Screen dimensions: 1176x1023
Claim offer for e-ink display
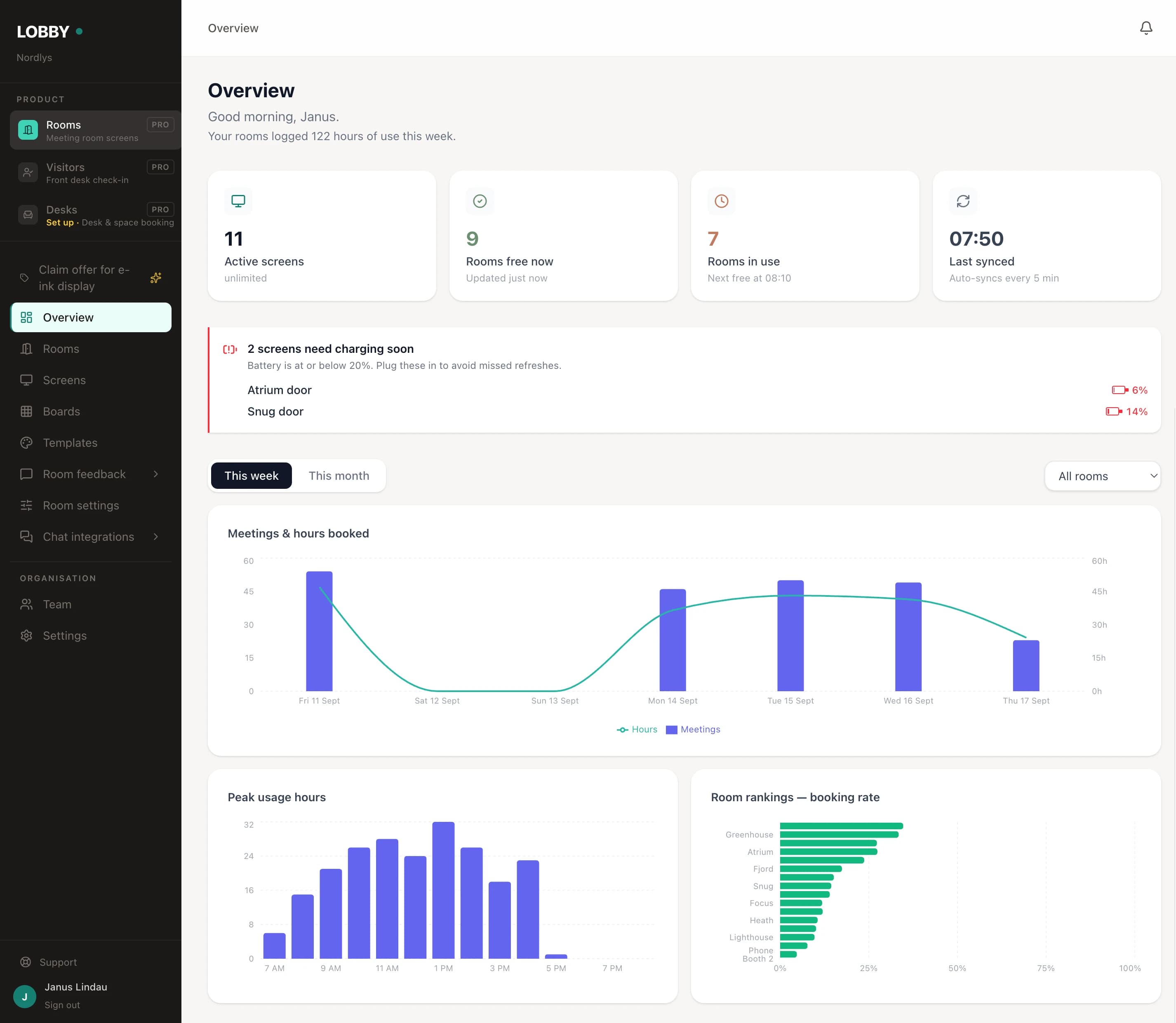click(x=91, y=278)
